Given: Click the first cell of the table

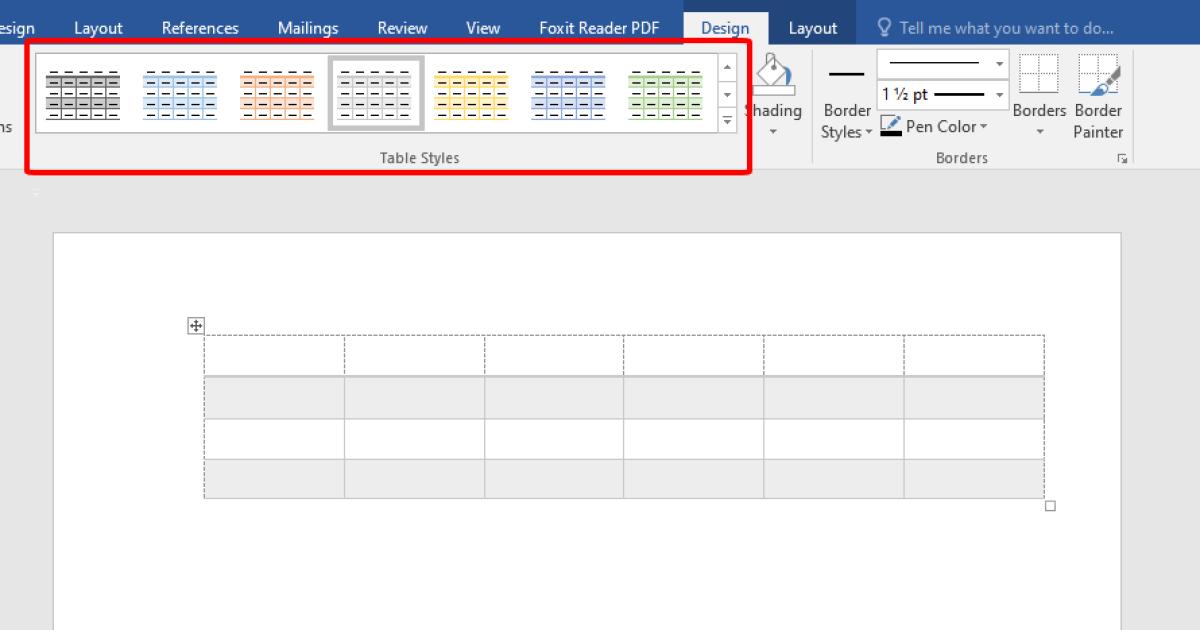Looking at the screenshot, I should pos(274,356).
